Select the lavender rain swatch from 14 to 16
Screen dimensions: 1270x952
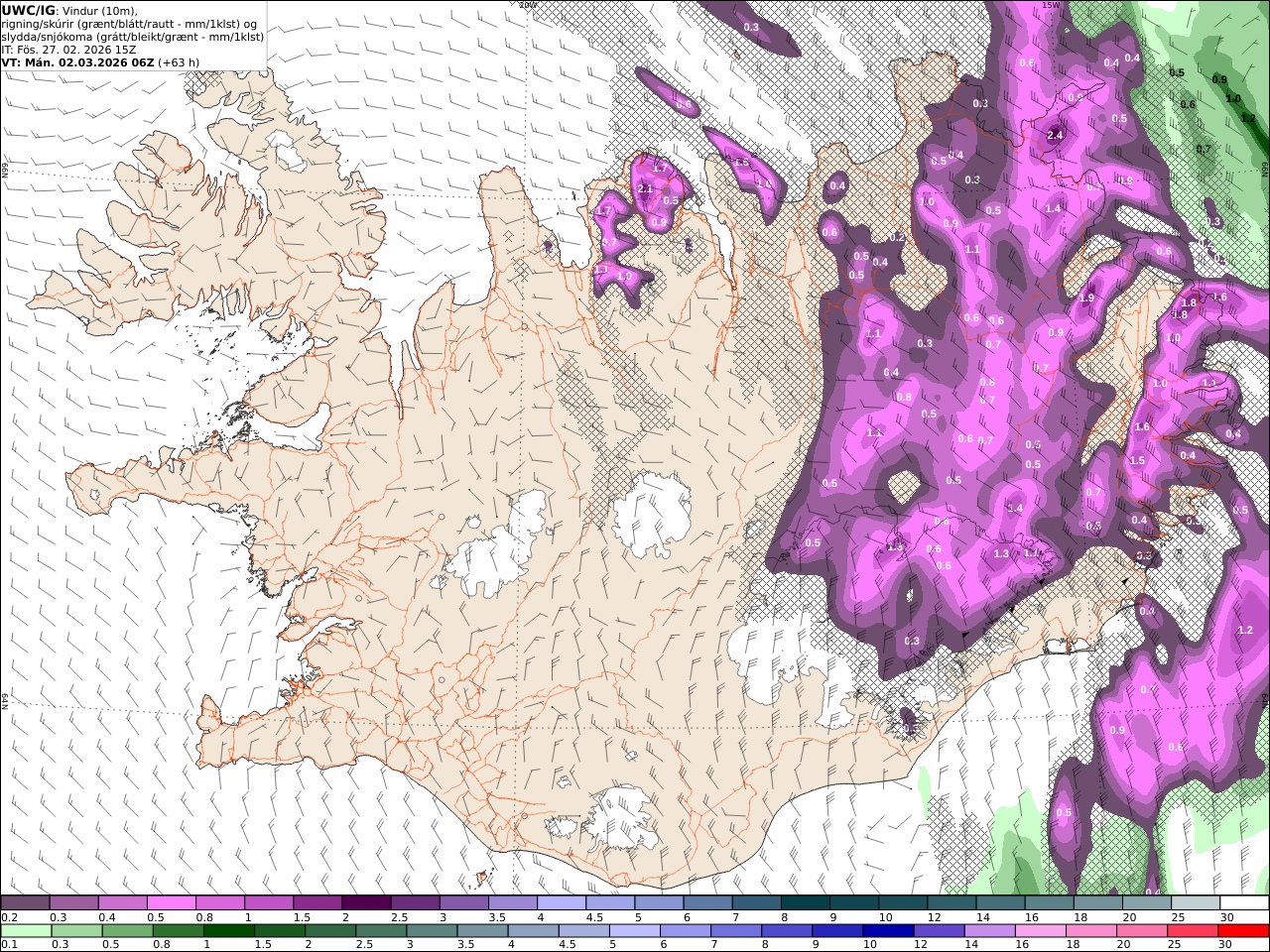pos(989,931)
